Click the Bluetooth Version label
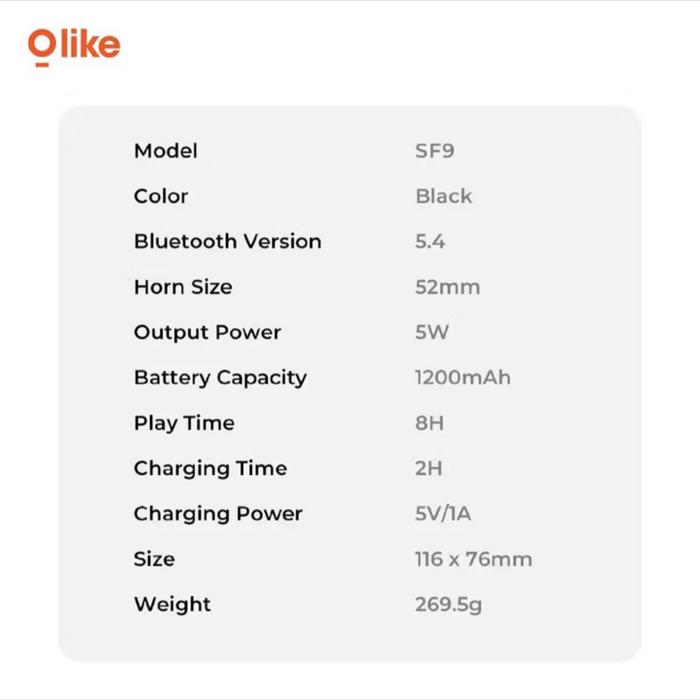700x700 pixels. 227,242
